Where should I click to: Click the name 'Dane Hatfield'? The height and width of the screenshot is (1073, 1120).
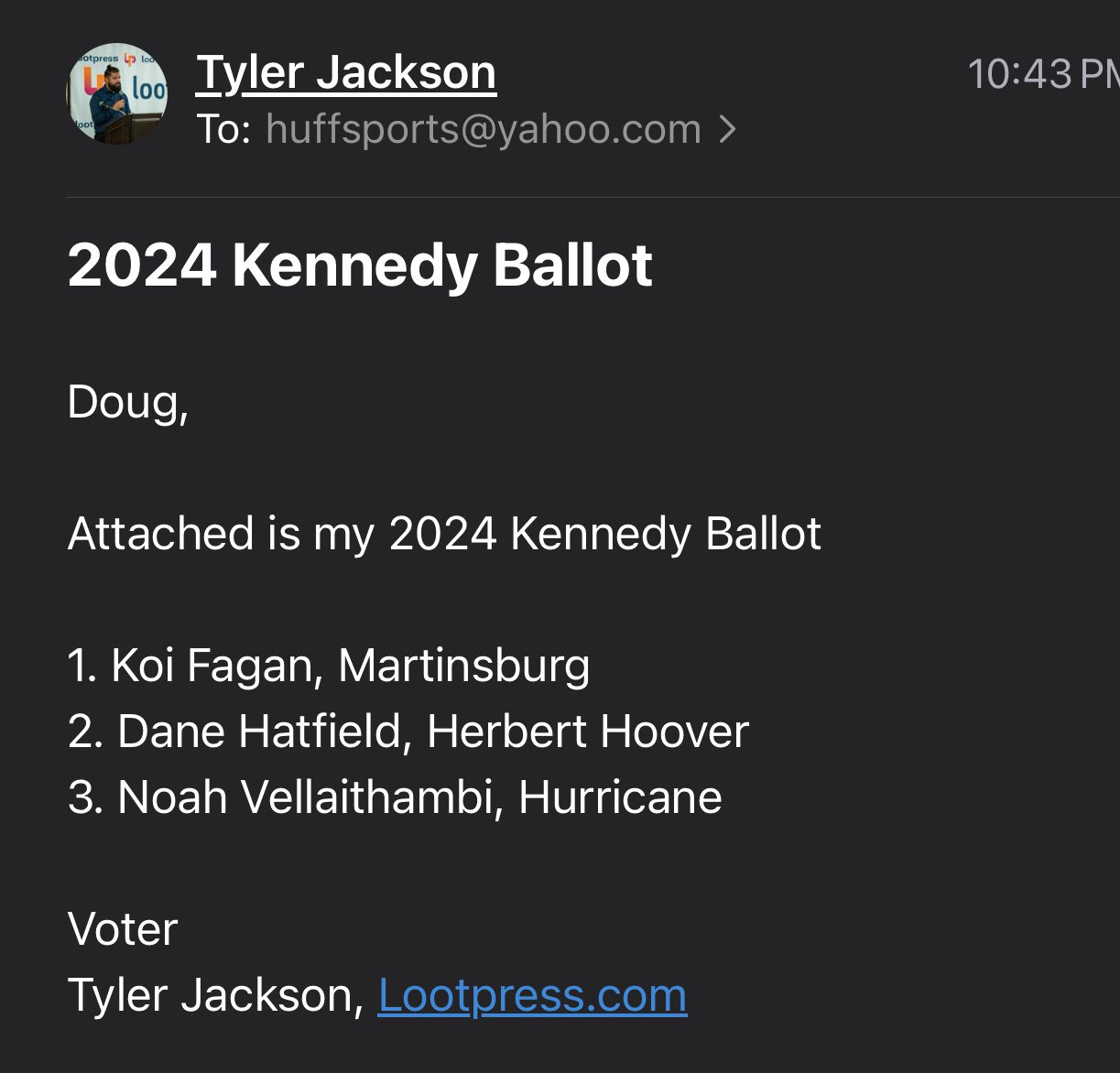point(259,732)
